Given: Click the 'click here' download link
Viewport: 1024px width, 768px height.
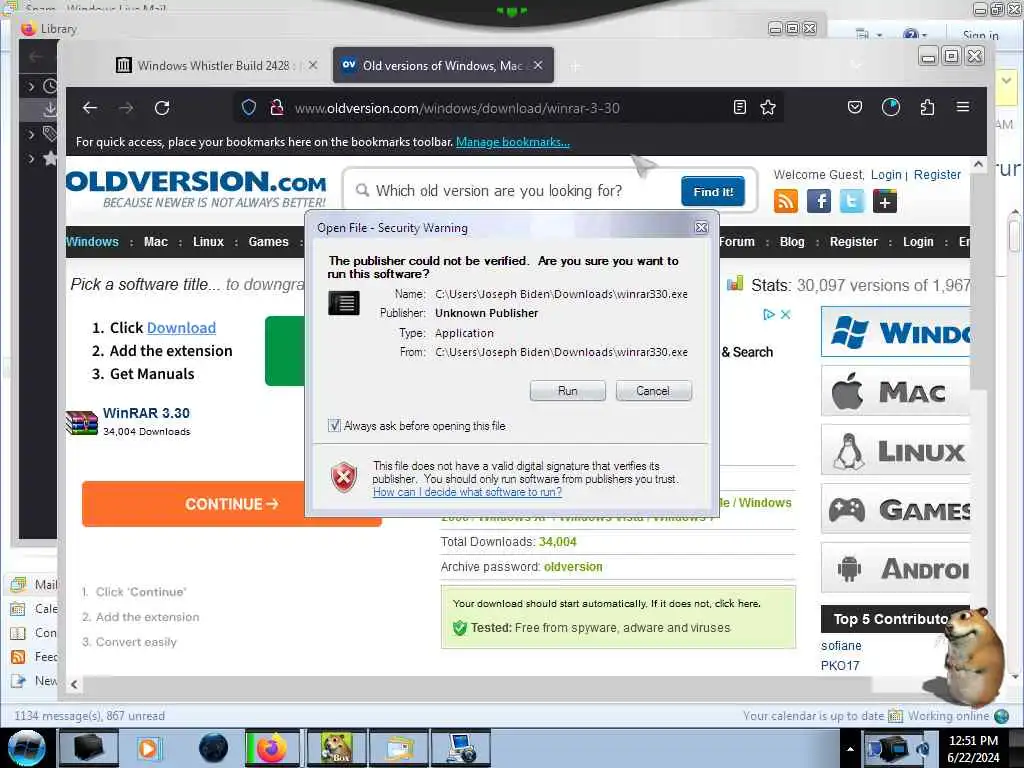Looking at the screenshot, I should pyautogui.click(x=737, y=603).
